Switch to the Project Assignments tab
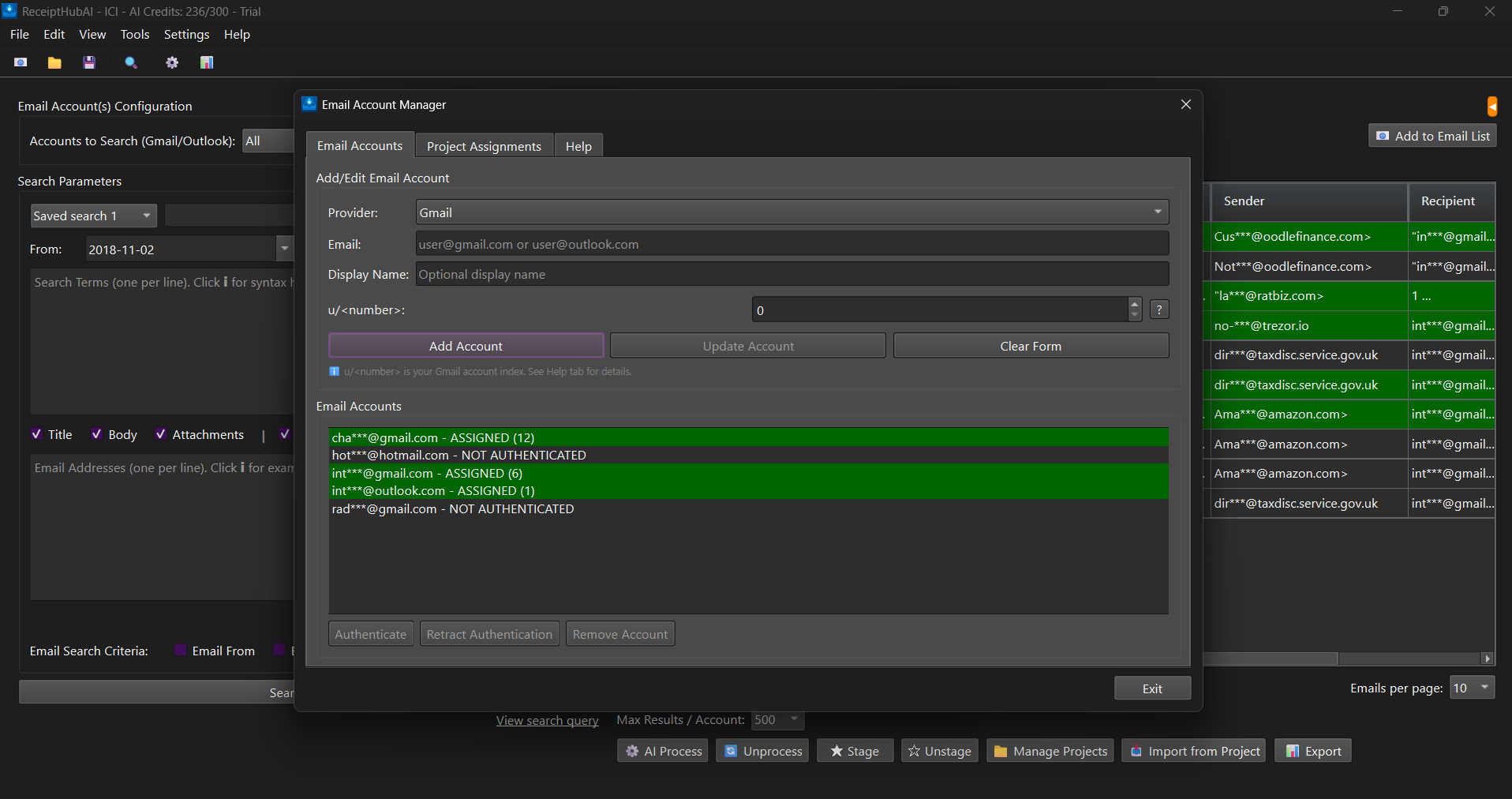The image size is (1512, 799). click(484, 146)
